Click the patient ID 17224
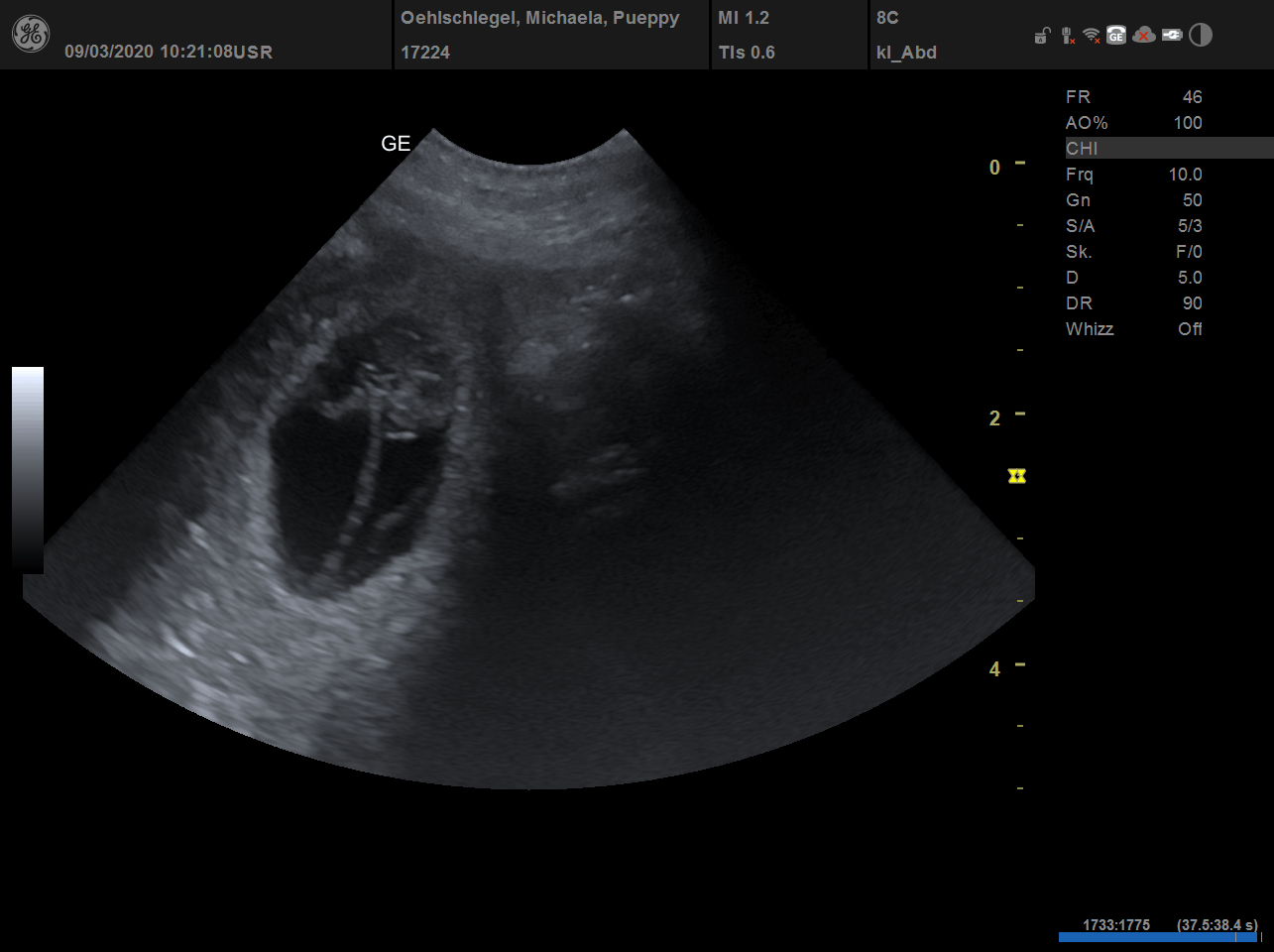 click(425, 53)
